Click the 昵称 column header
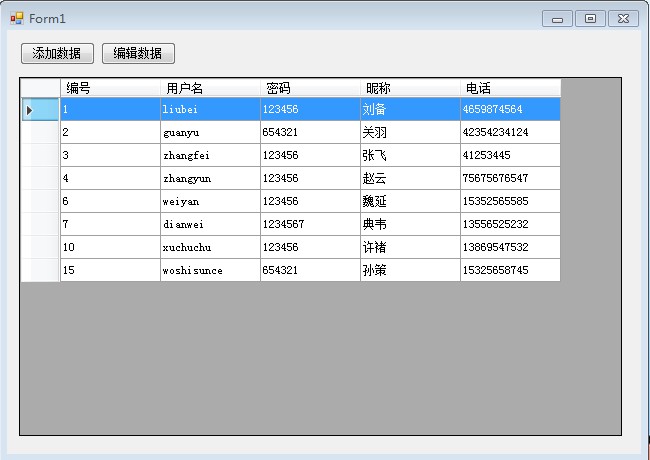The height and width of the screenshot is (460, 650). (x=410, y=88)
